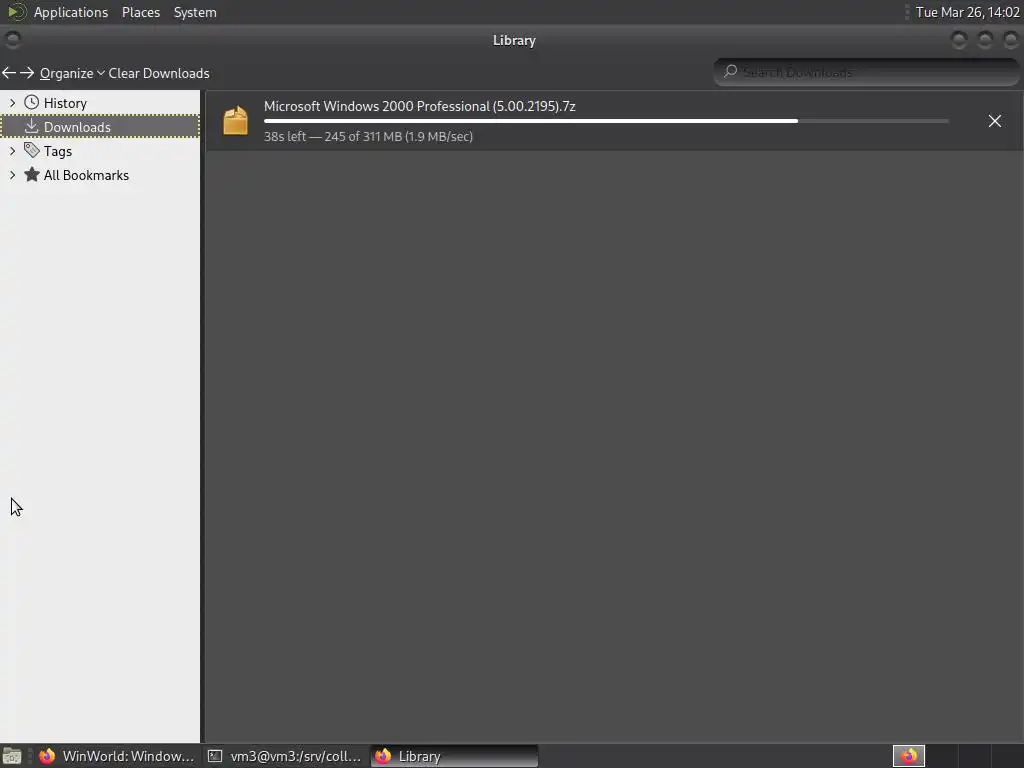Focus the Search Downloads field
This screenshot has width=1024, height=768.
click(x=866, y=72)
